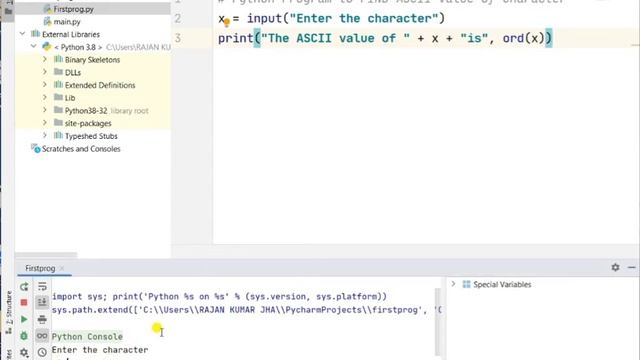
Task: Rerun the Python console
Action: 24,287
